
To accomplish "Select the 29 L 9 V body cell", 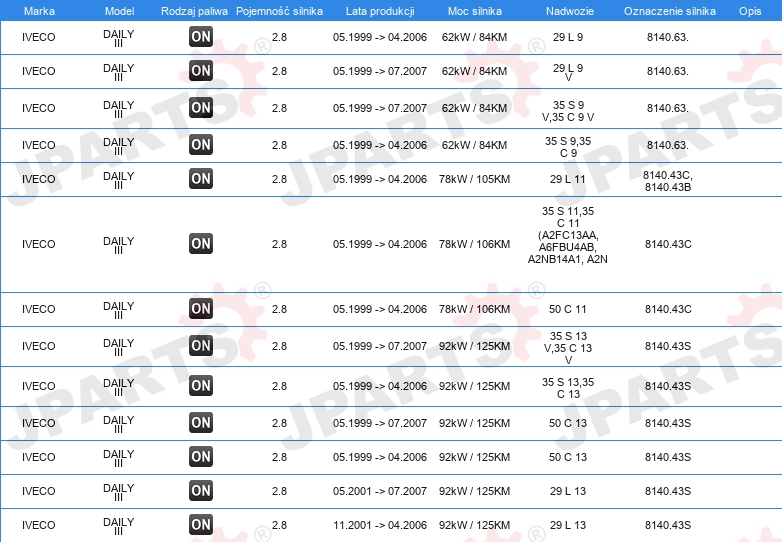I will click(x=568, y=72).
